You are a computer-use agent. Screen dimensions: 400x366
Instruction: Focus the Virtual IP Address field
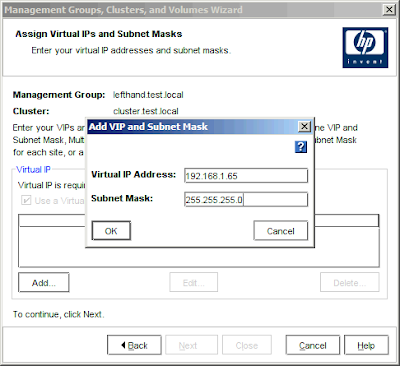246,176
